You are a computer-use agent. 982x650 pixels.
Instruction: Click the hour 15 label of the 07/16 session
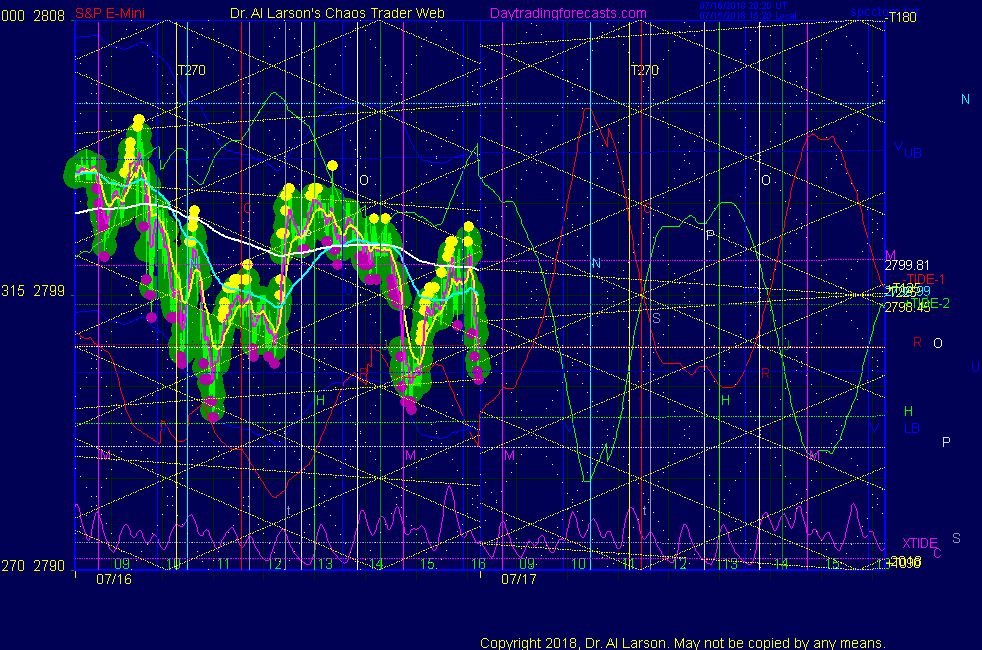427,564
